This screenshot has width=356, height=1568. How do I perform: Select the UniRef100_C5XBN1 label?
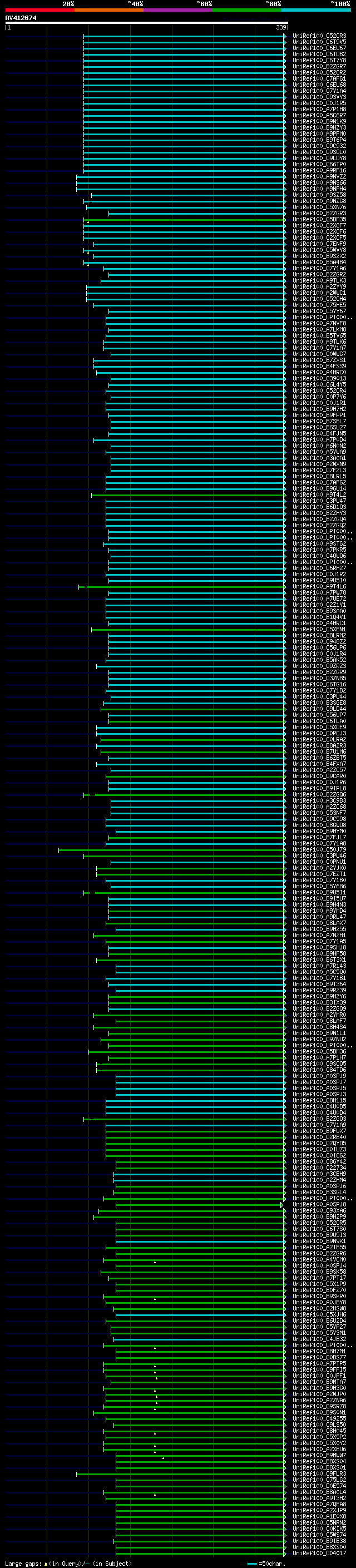[319, 630]
